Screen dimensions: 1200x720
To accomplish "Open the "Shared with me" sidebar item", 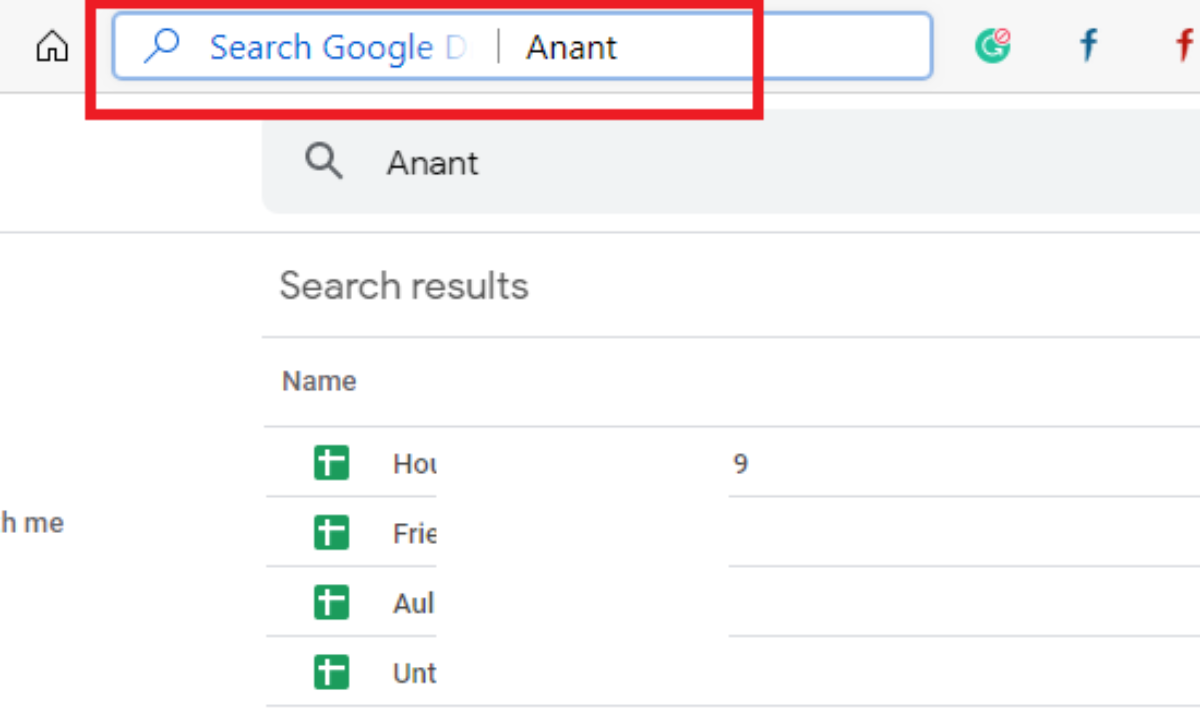I will [x=32, y=522].
